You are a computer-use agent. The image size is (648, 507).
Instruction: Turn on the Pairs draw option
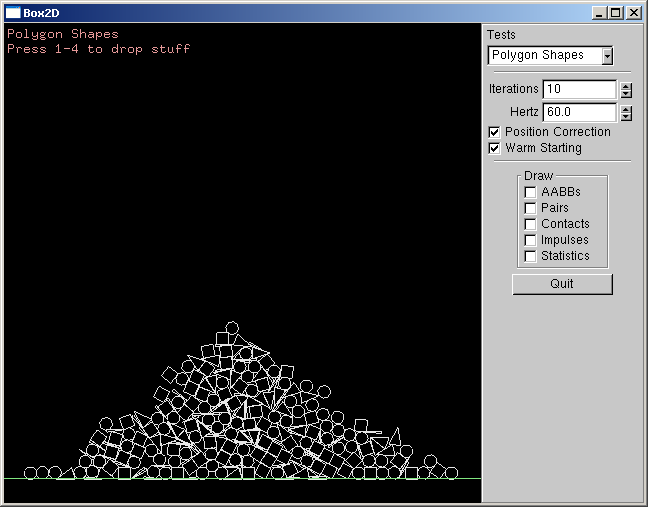[530, 208]
